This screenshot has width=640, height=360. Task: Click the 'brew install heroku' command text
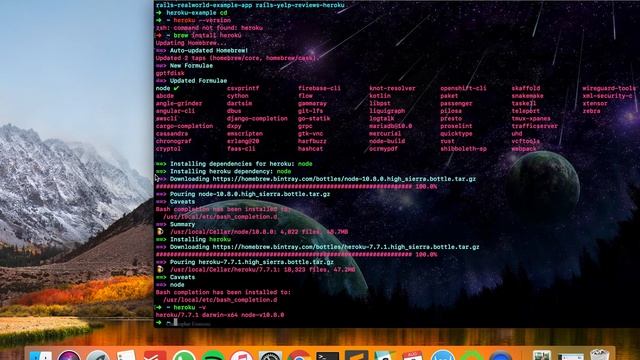(207, 36)
